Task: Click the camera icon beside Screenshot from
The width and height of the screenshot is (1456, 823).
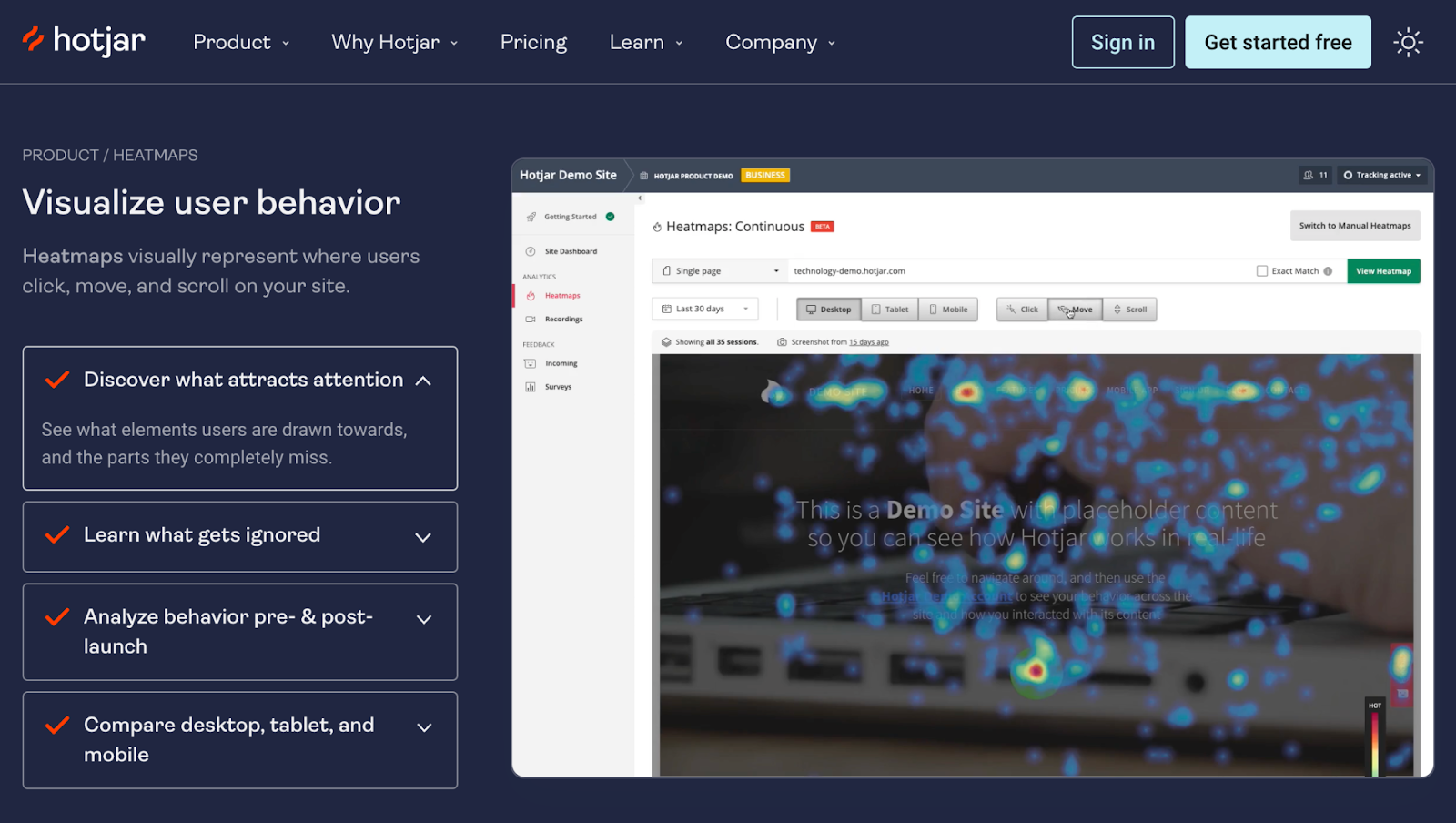Action: (782, 342)
